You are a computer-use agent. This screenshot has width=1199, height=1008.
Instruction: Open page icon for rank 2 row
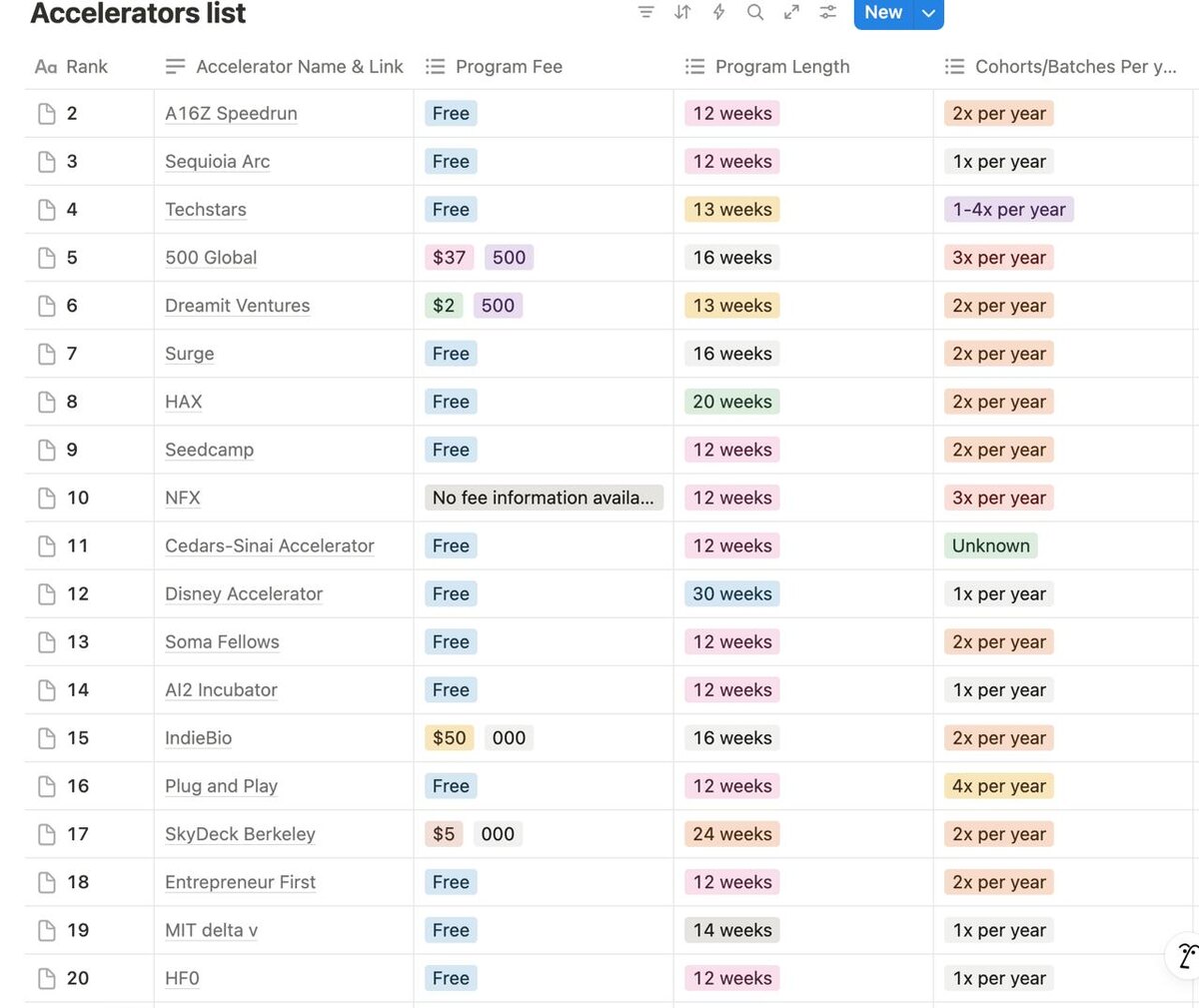(x=46, y=114)
